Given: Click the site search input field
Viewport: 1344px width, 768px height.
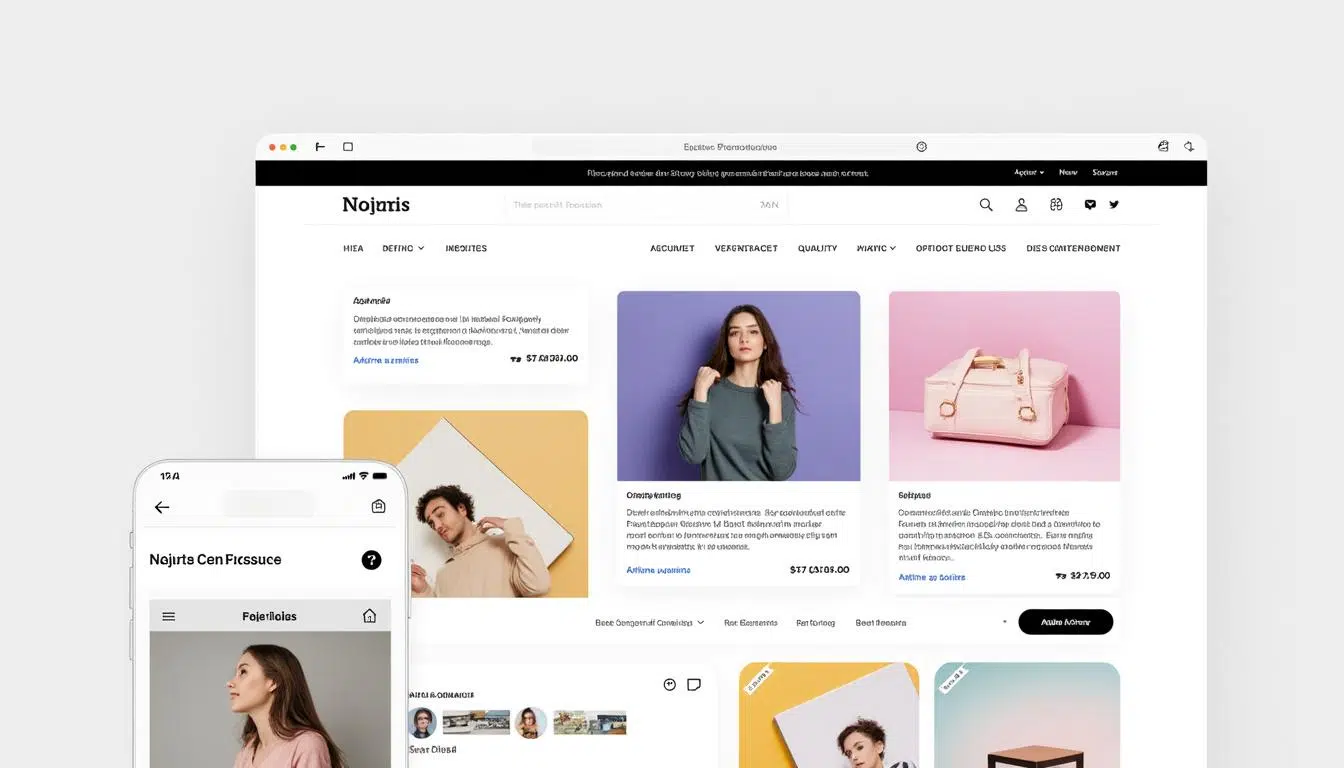Looking at the screenshot, I should [645, 205].
